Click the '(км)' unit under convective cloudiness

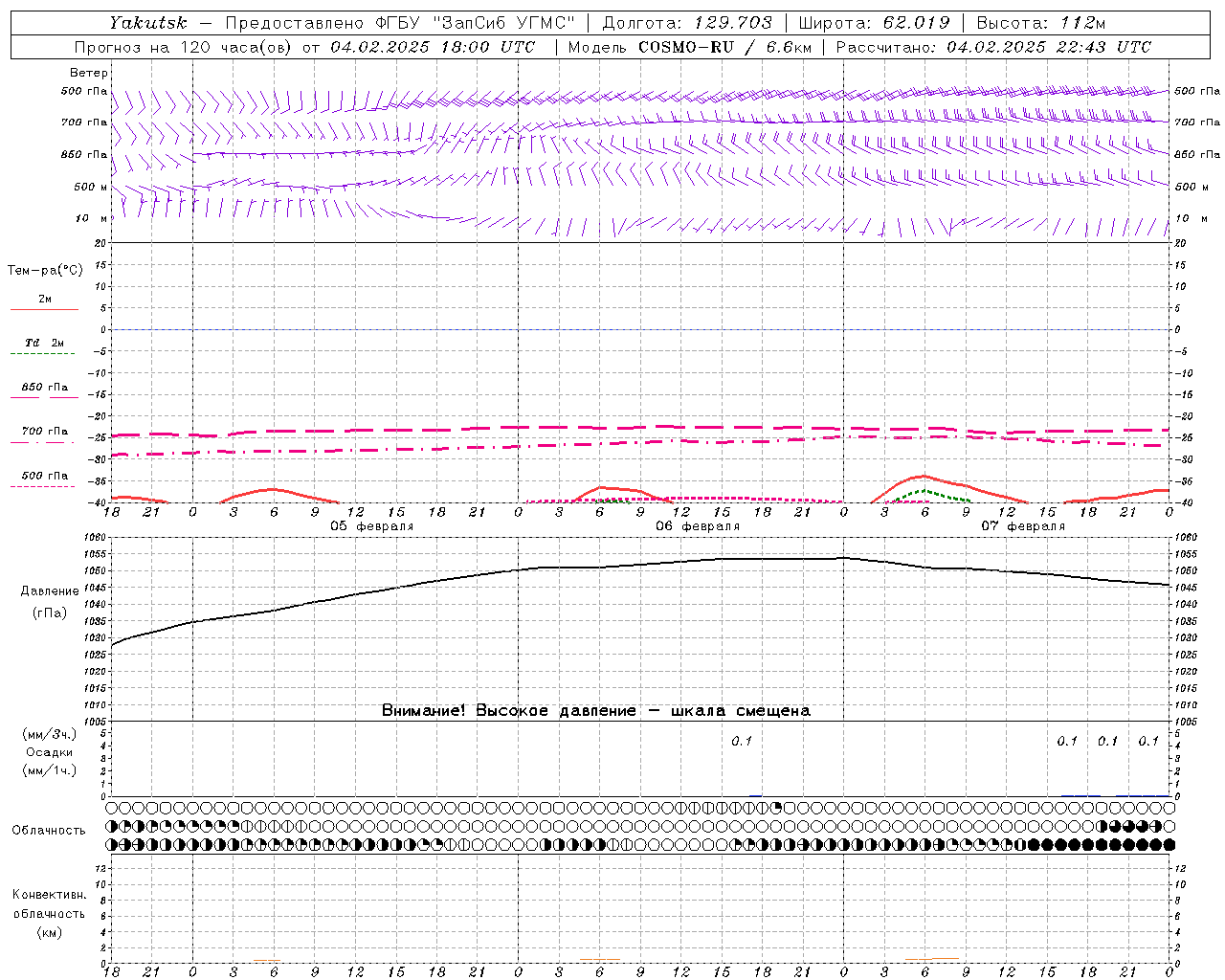pos(49,932)
